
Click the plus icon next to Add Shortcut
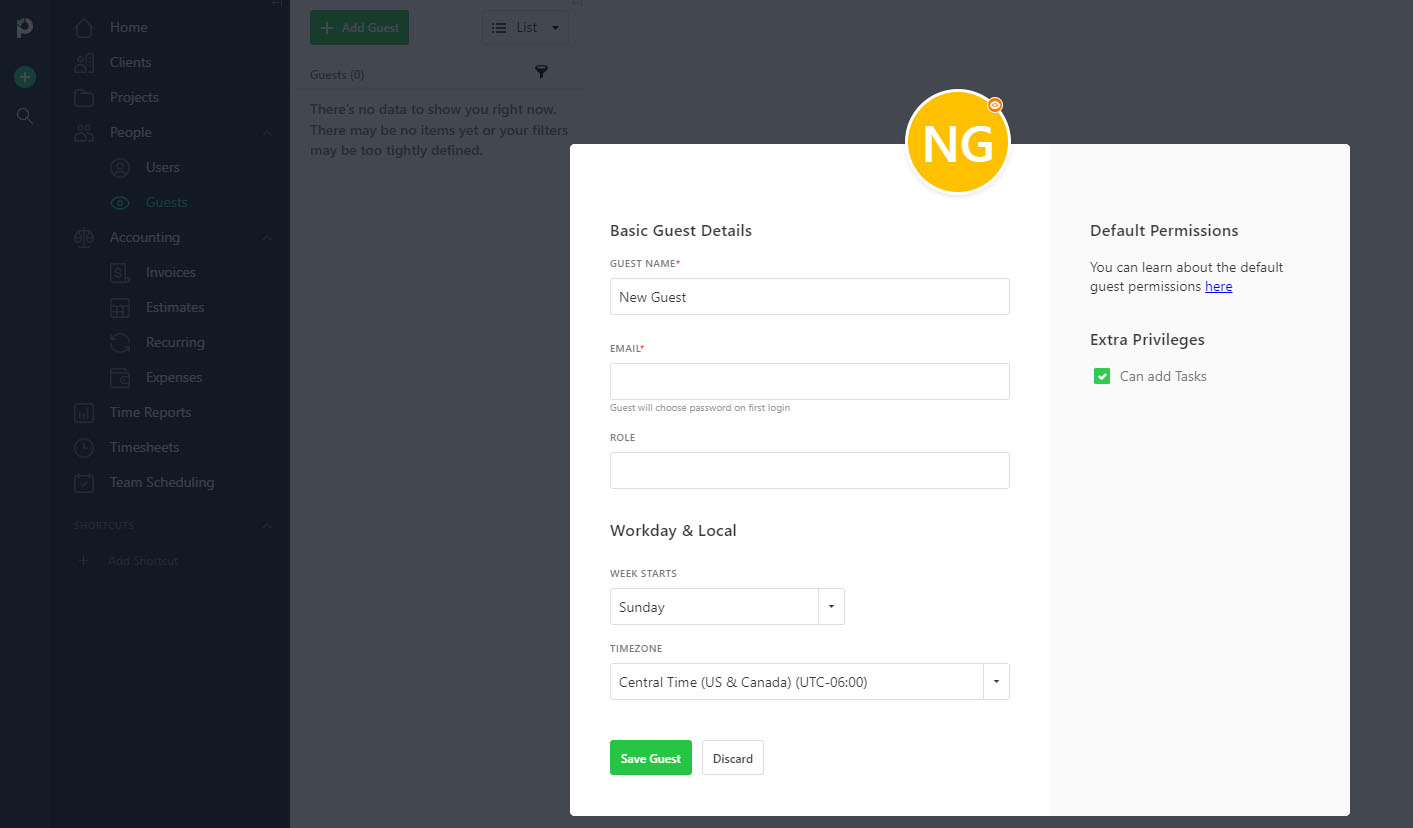pyautogui.click(x=83, y=561)
